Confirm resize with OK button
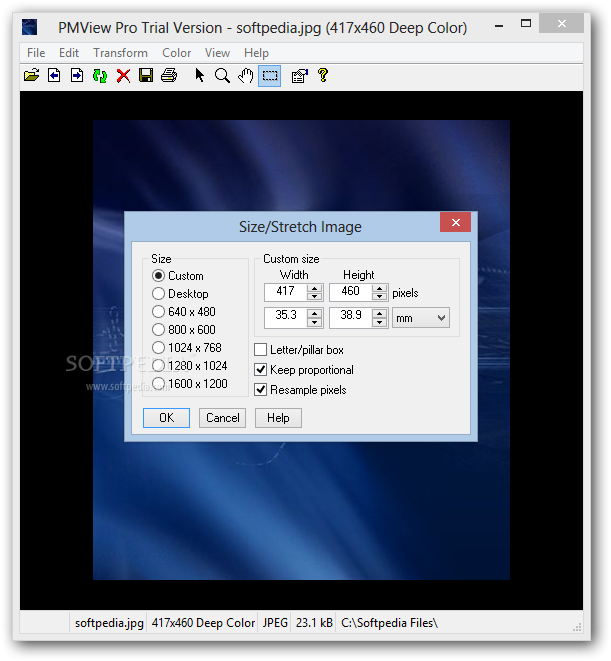This screenshot has height=661, width=611. pyautogui.click(x=166, y=418)
